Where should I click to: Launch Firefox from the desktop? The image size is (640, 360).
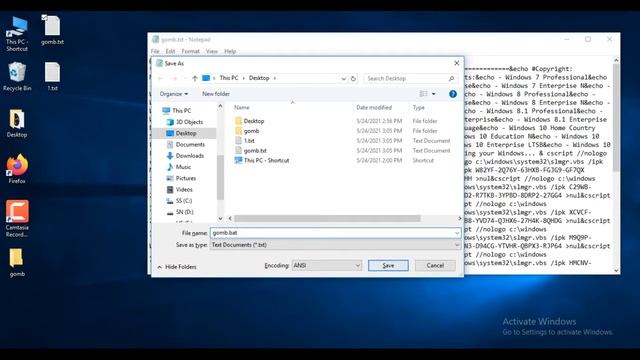point(17,169)
